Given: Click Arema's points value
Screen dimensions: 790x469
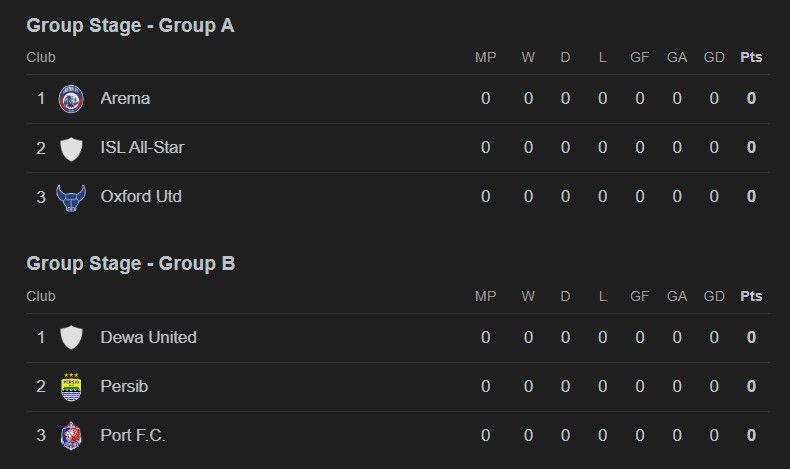Looking at the screenshot, I should [751, 99].
